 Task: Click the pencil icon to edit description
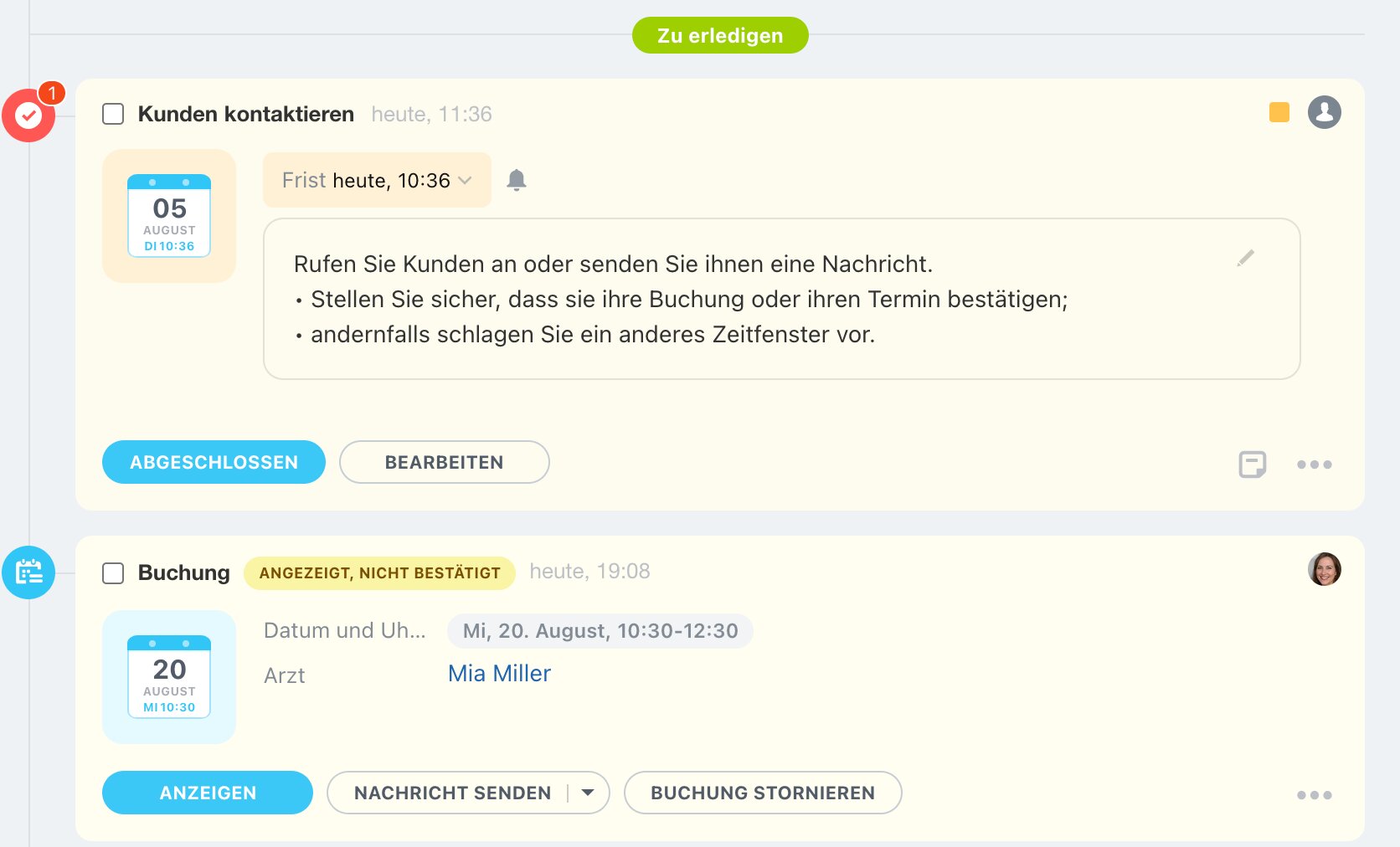[1245, 259]
